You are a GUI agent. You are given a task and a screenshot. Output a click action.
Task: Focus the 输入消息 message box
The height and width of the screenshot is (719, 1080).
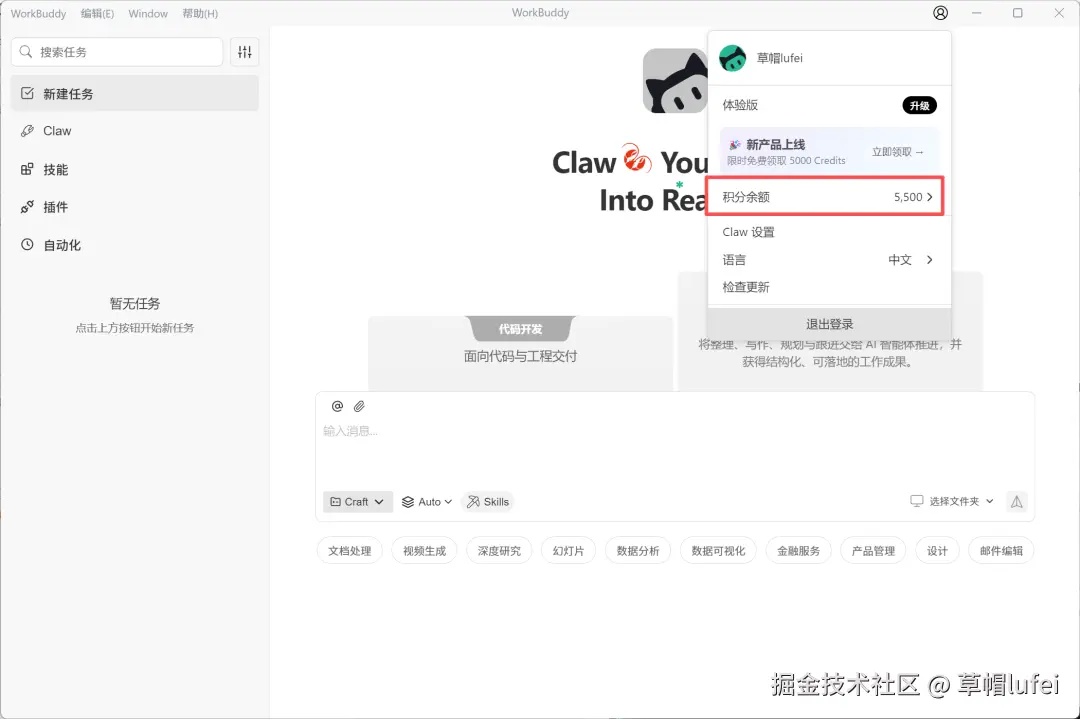675,448
